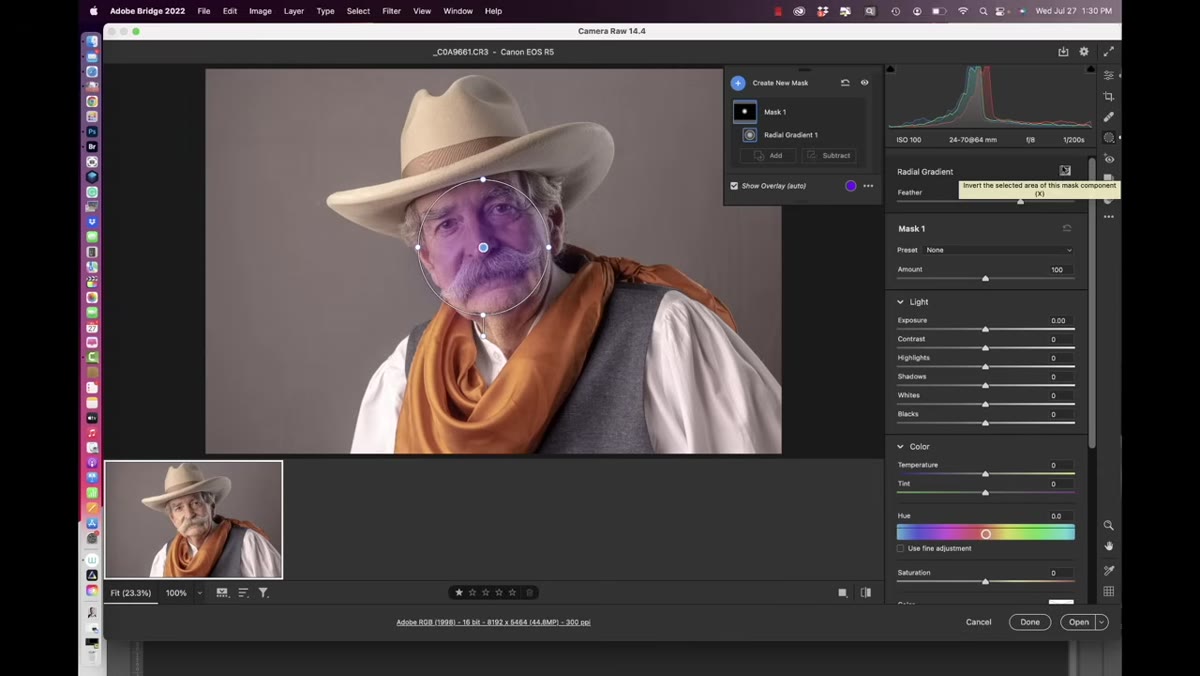Open the zoom level dropdown arrow
Screen dimensions: 1200x676
click(x=200, y=593)
